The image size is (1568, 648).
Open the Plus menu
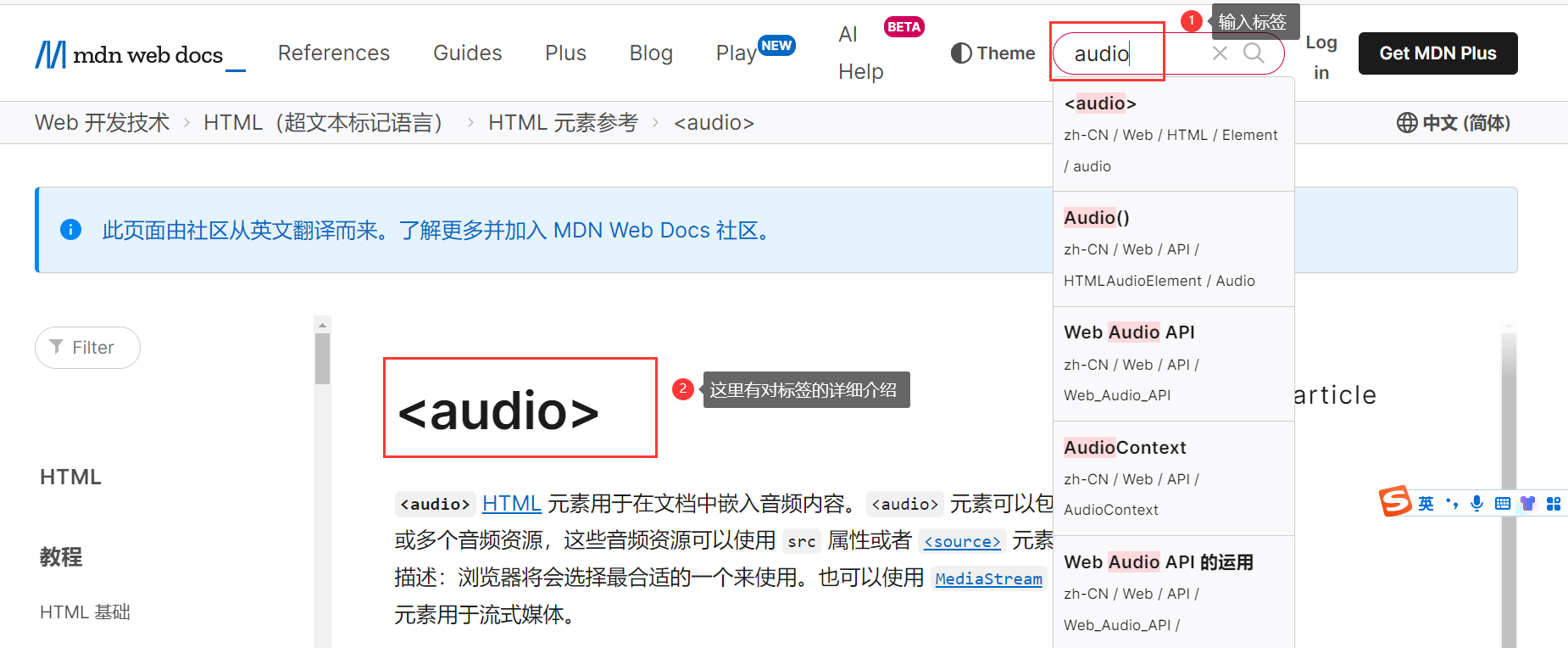point(565,53)
